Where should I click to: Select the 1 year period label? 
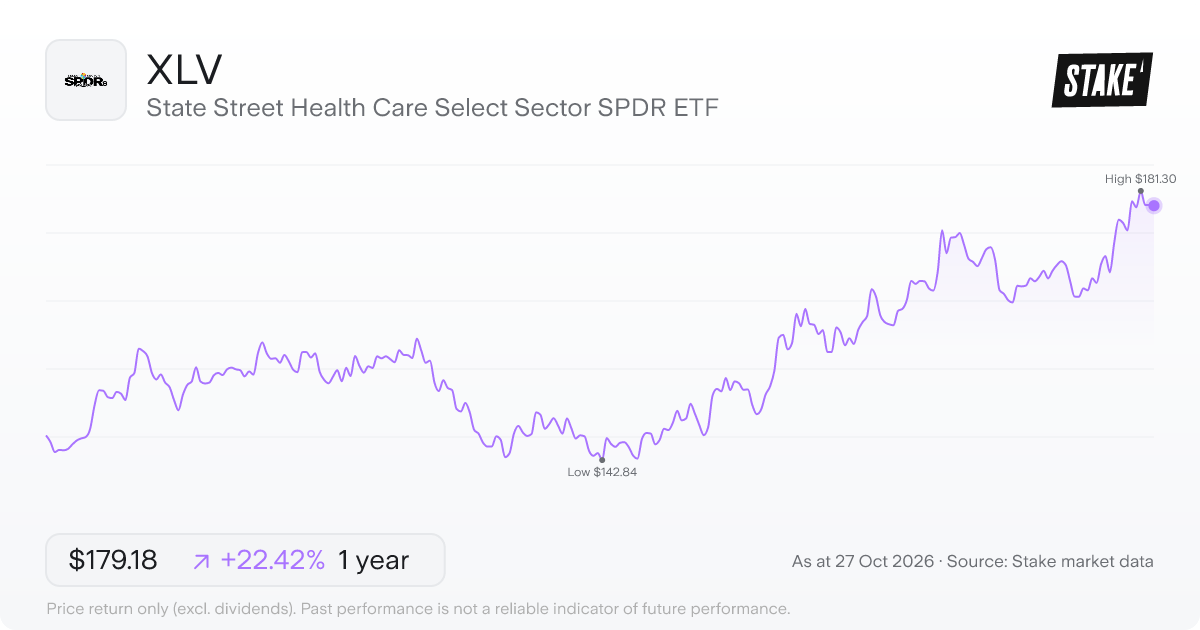click(373, 561)
